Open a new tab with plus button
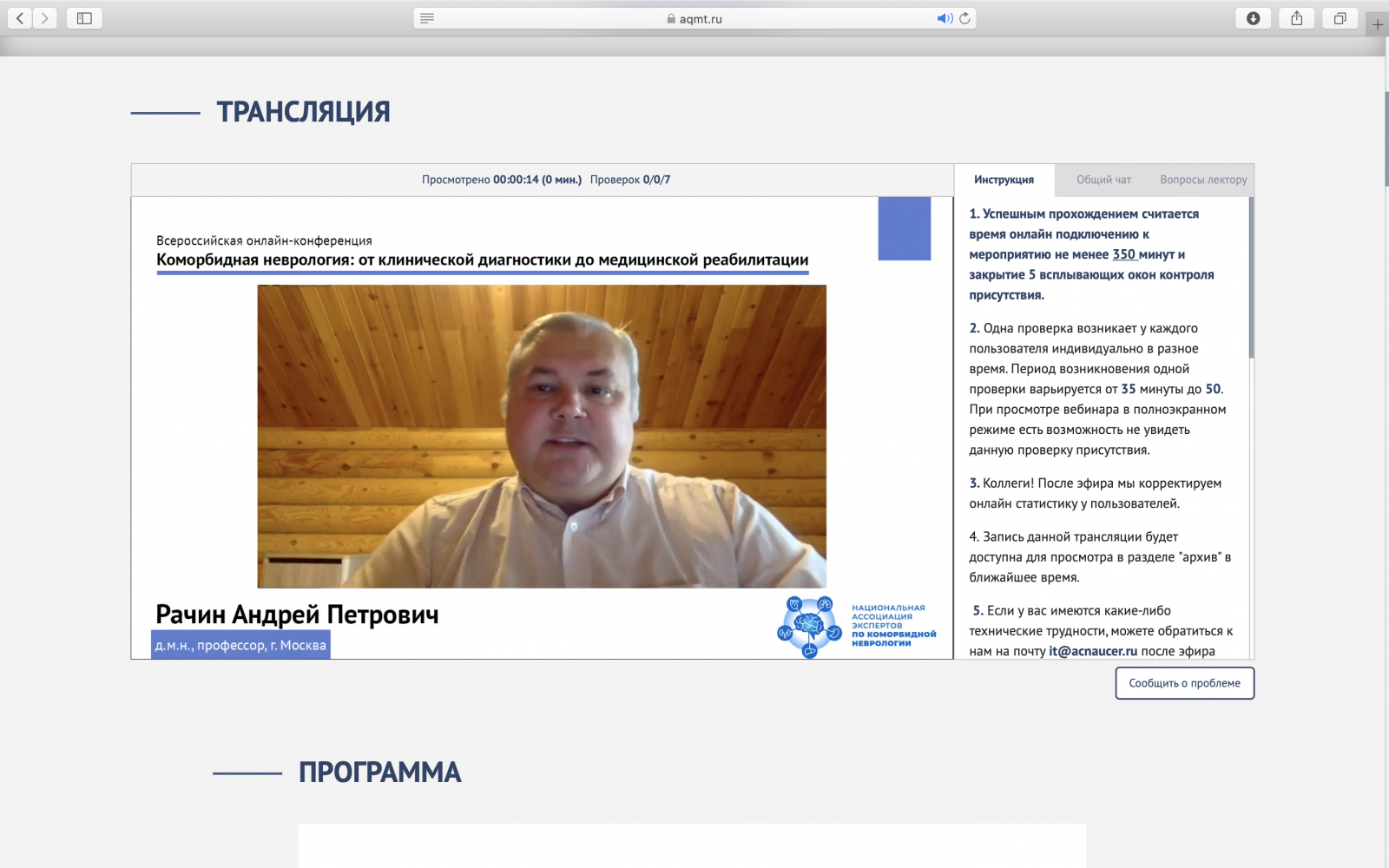The width and height of the screenshot is (1389, 868). click(x=1377, y=24)
